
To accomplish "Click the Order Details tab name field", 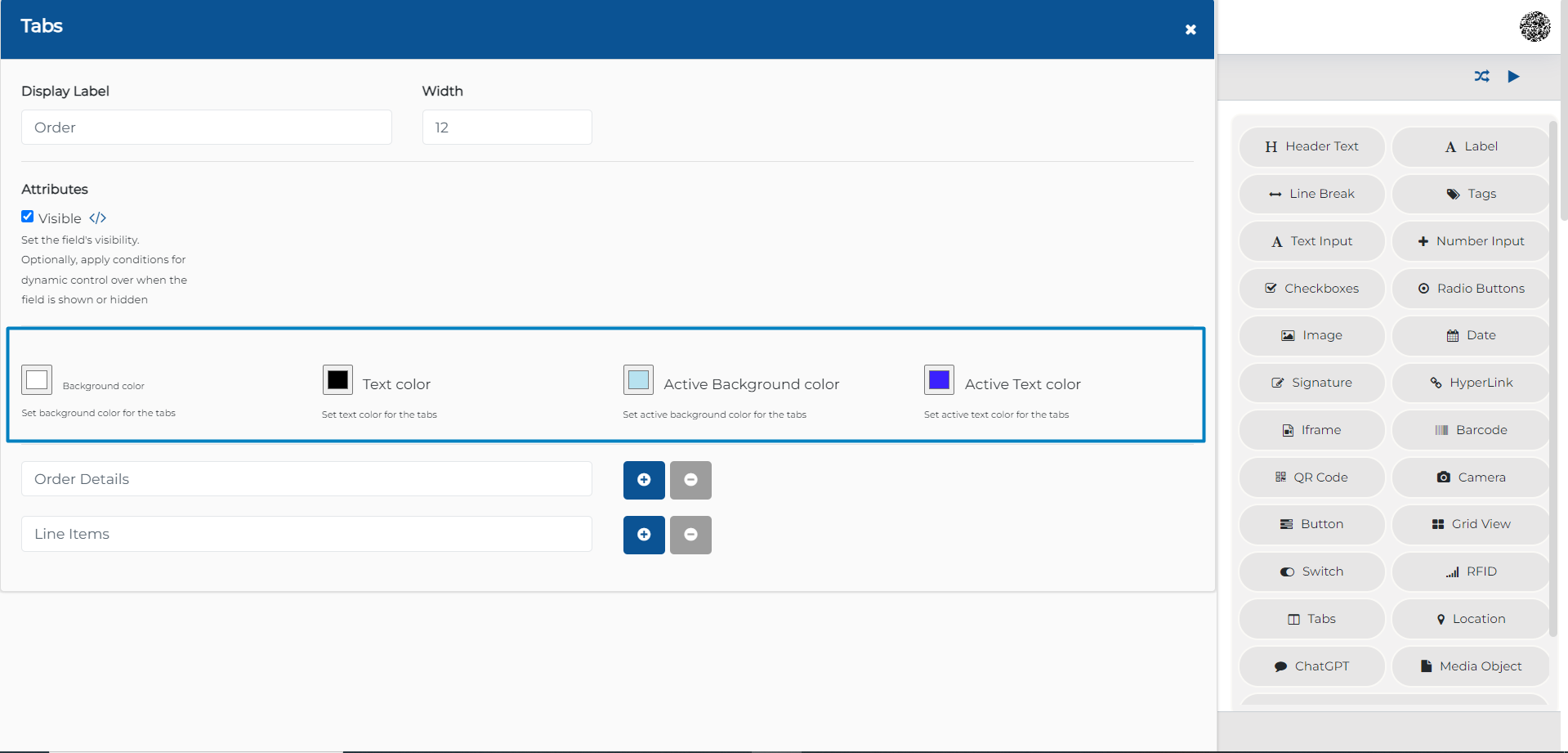I will pos(306,479).
